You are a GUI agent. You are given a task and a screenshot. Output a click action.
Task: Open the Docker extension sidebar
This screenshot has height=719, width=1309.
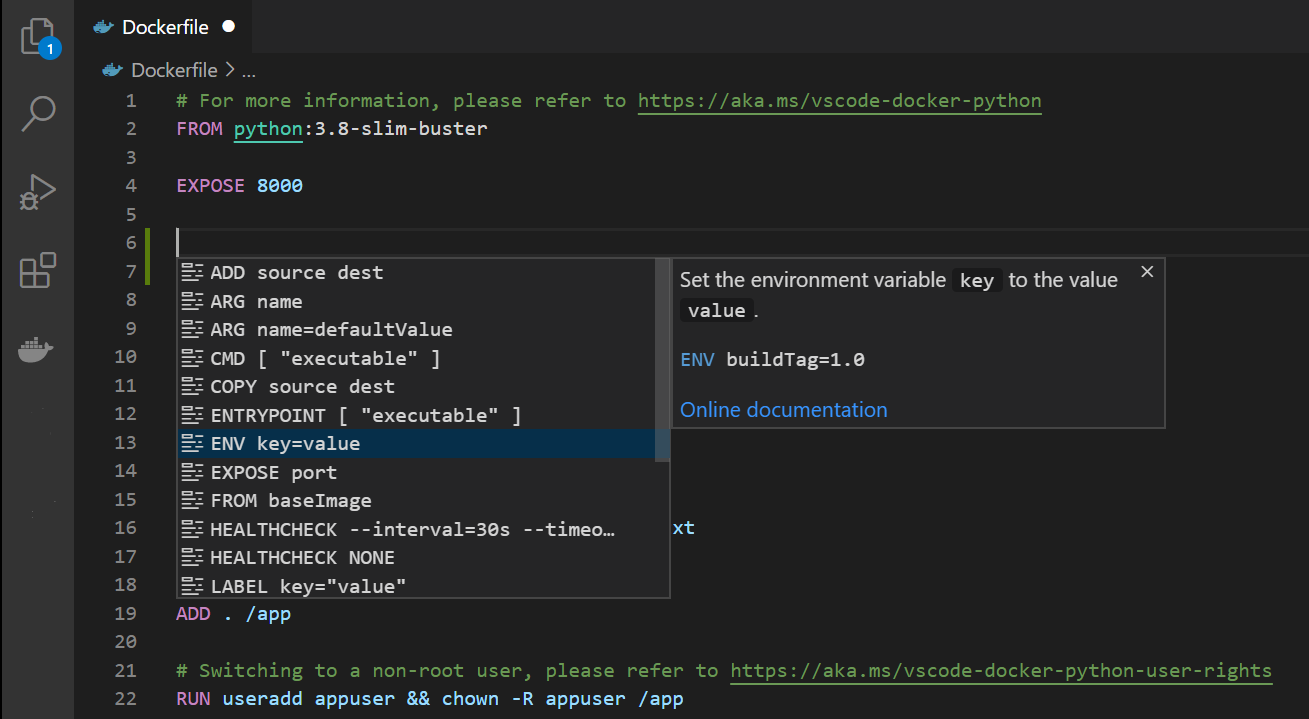37,349
